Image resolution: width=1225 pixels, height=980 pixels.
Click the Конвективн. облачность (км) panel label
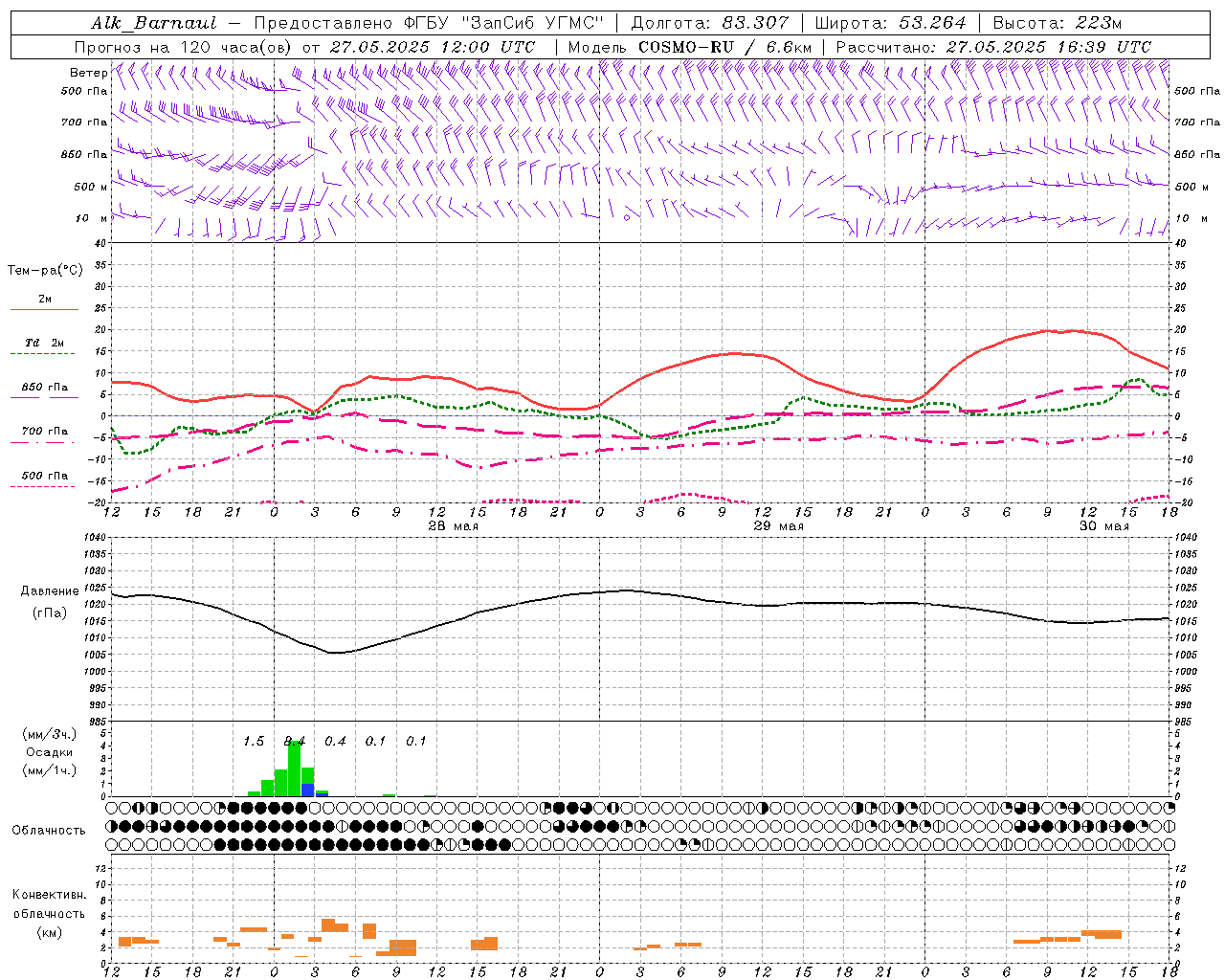pos(49,913)
